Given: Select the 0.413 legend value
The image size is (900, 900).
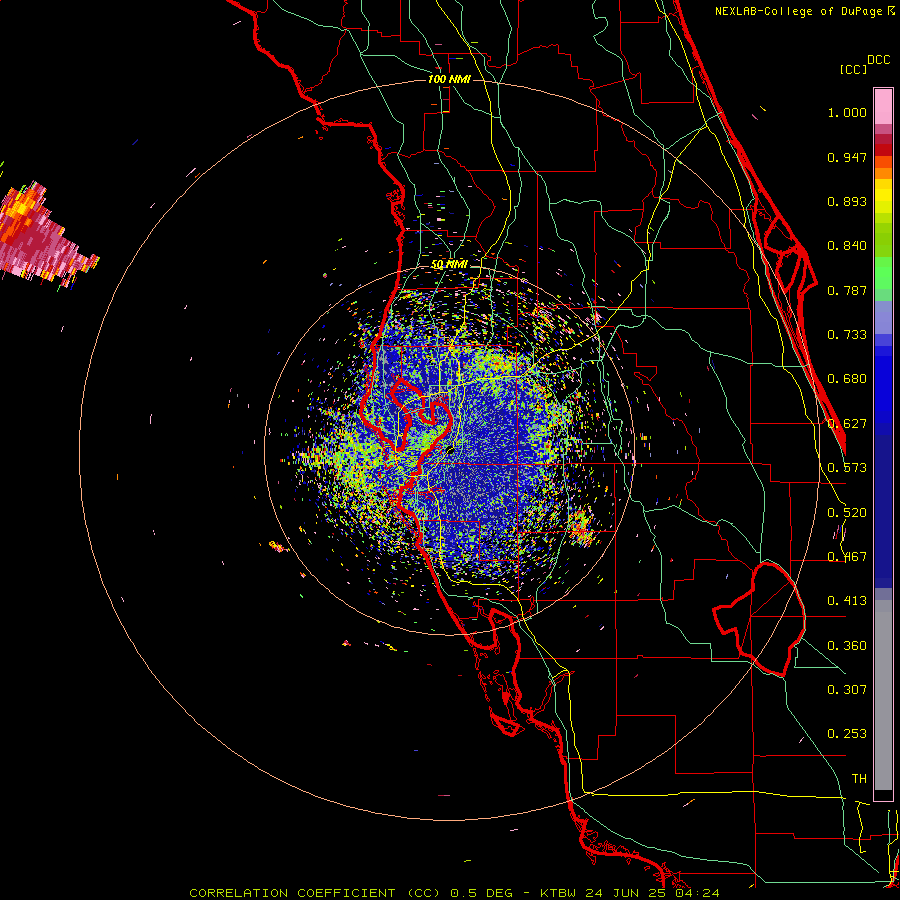Looking at the screenshot, I should (847, 601).
